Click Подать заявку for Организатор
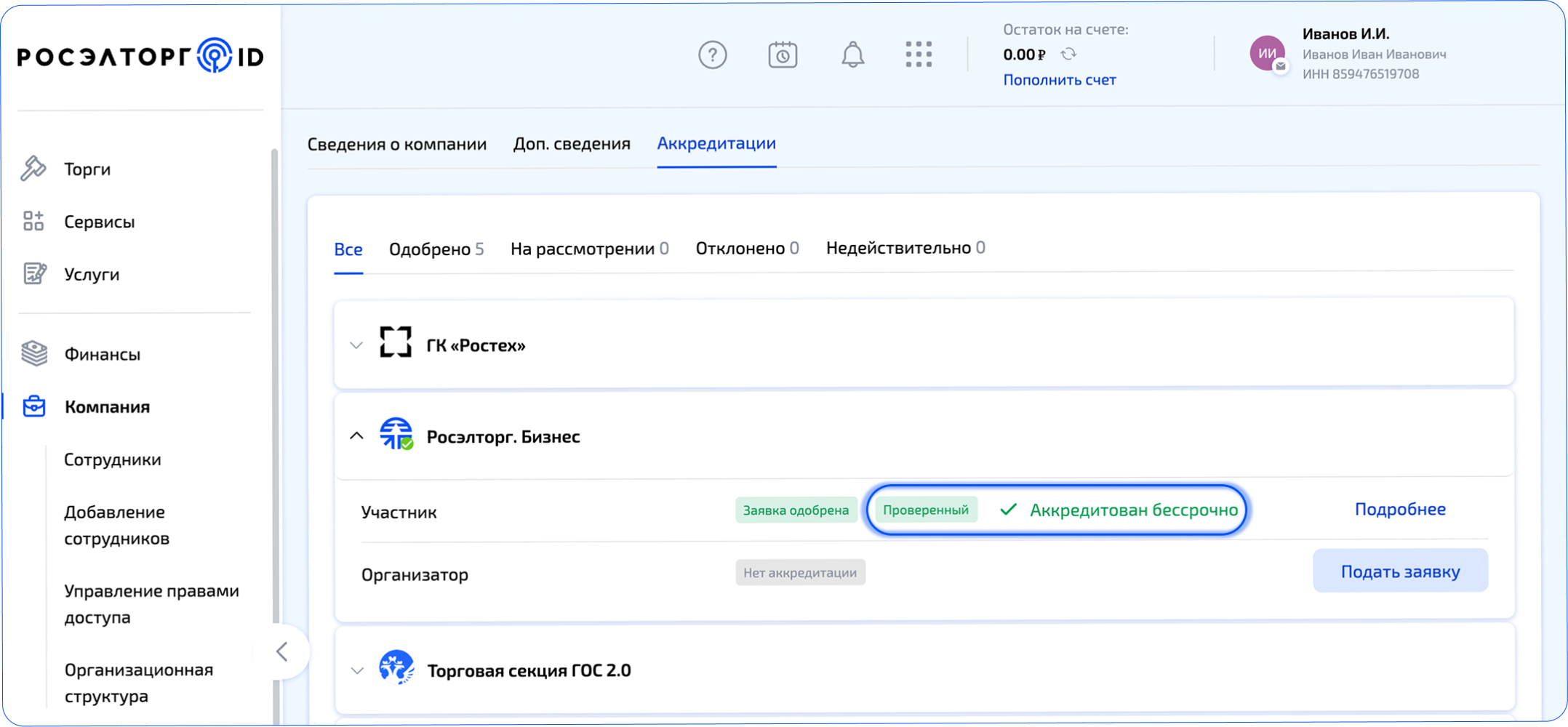Image resolution: width=1568 pixels, height=727 pixels. [1400, 571]
